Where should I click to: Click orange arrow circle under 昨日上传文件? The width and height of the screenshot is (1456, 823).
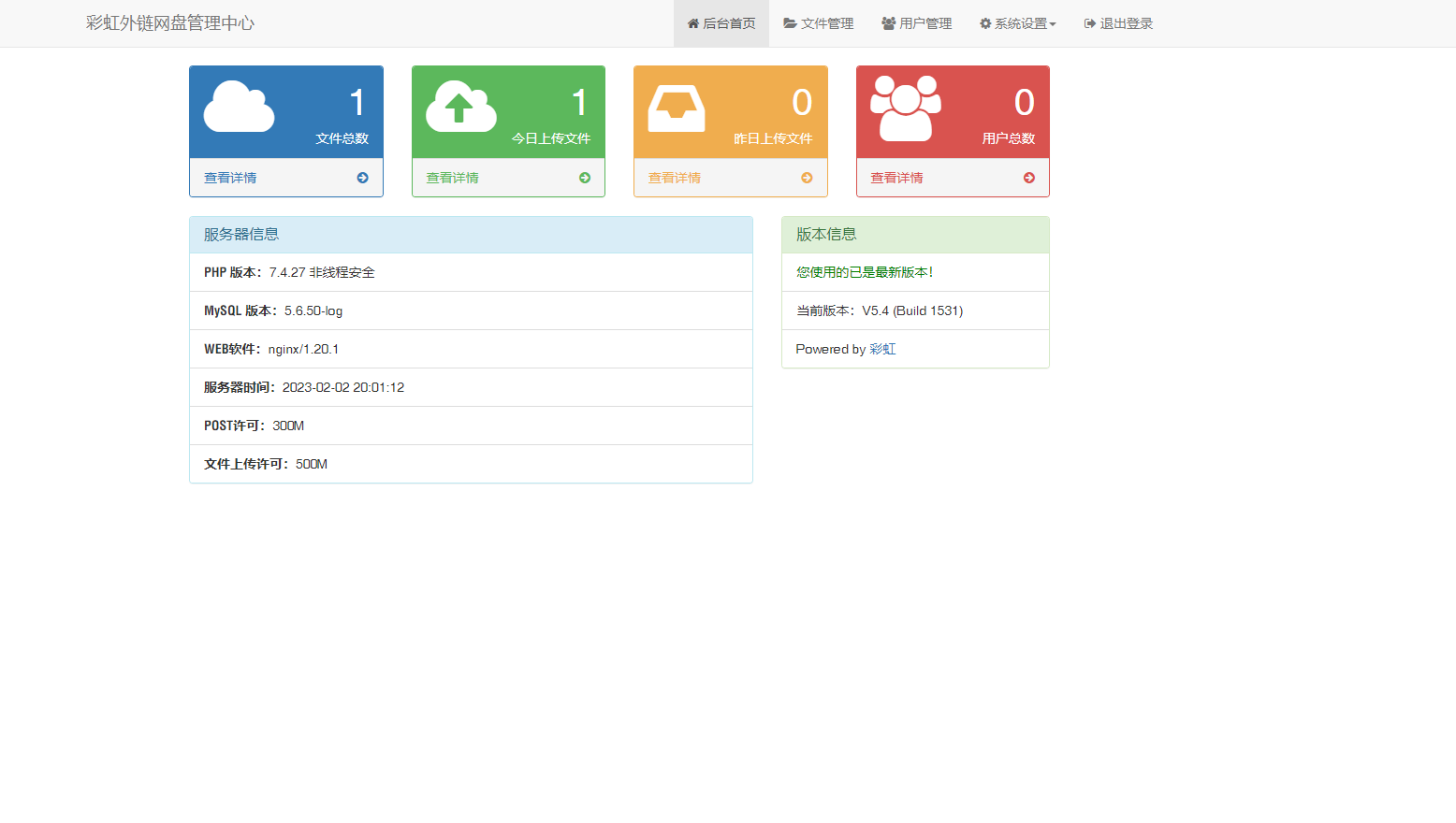click(x=807, y=178)
